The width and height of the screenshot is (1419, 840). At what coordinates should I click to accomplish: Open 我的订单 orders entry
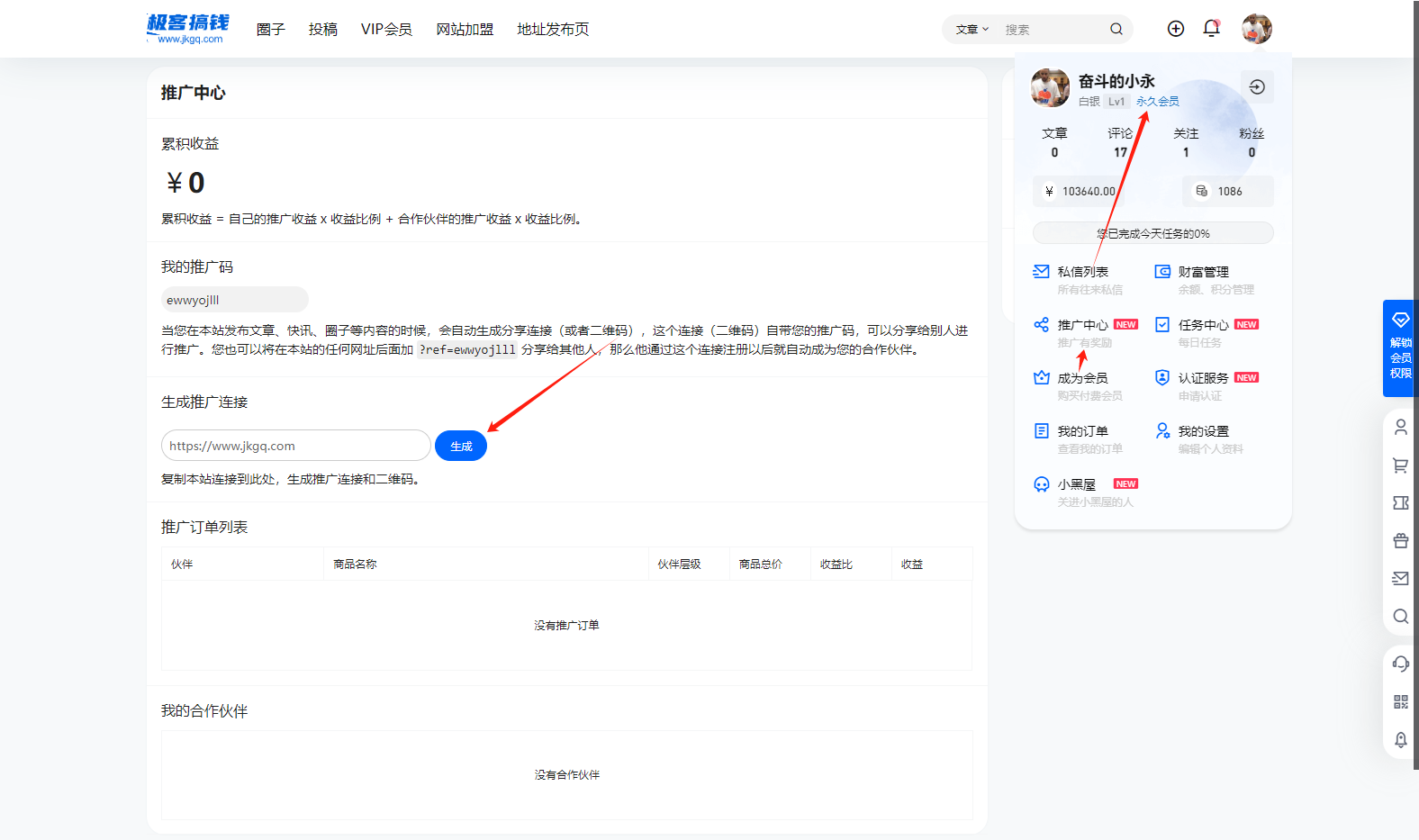click(x=1079, y=439)
